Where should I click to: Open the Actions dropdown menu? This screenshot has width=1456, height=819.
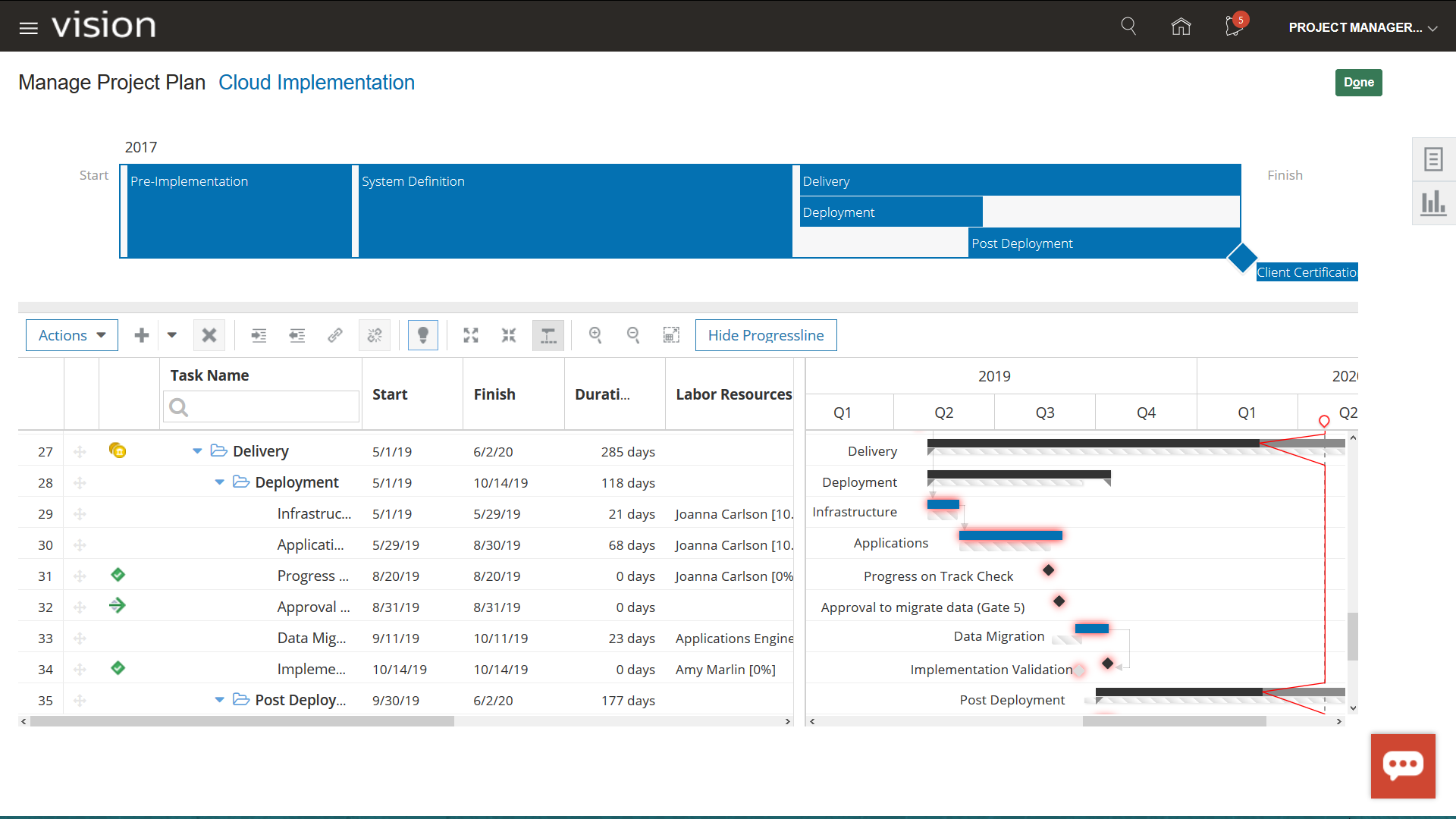72,335
